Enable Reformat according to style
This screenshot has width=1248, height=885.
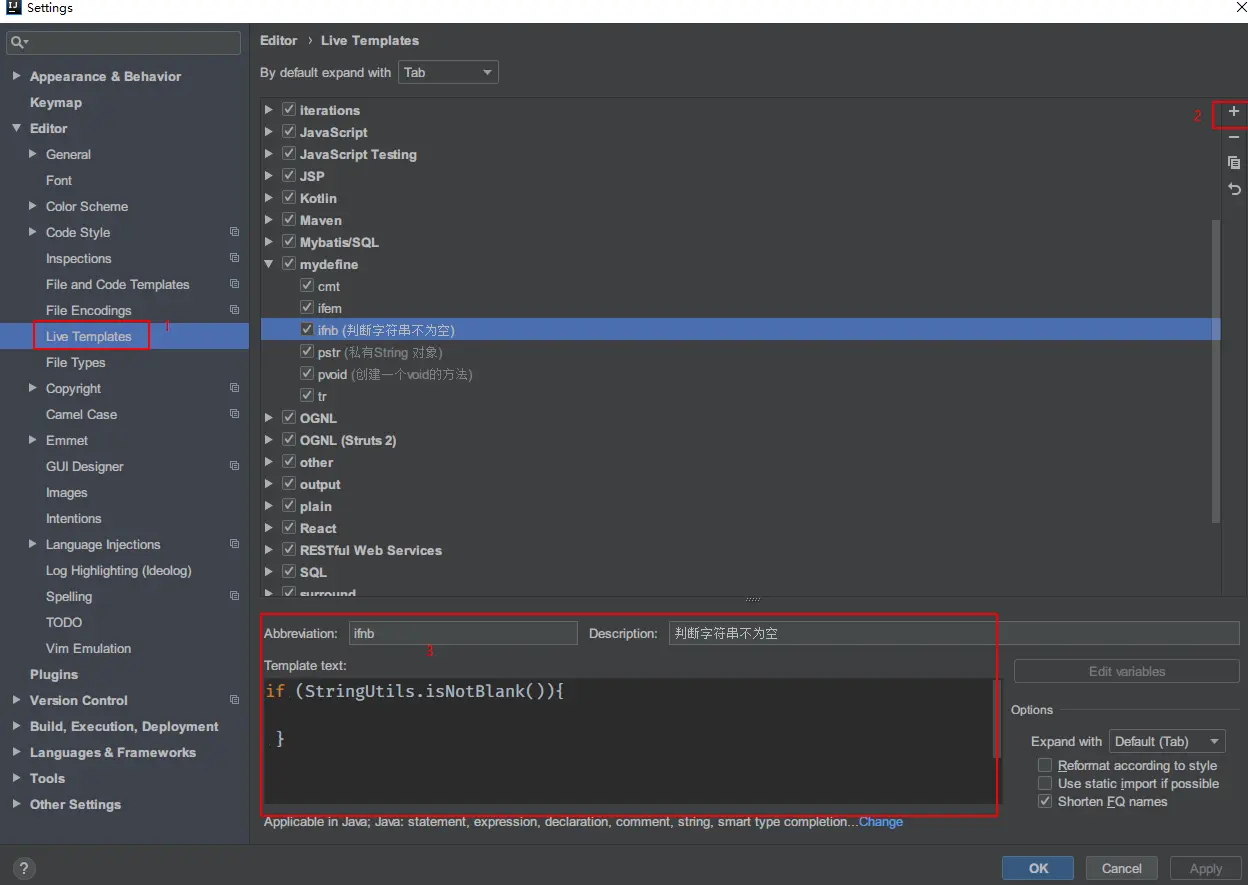[x=1045, y=765]
